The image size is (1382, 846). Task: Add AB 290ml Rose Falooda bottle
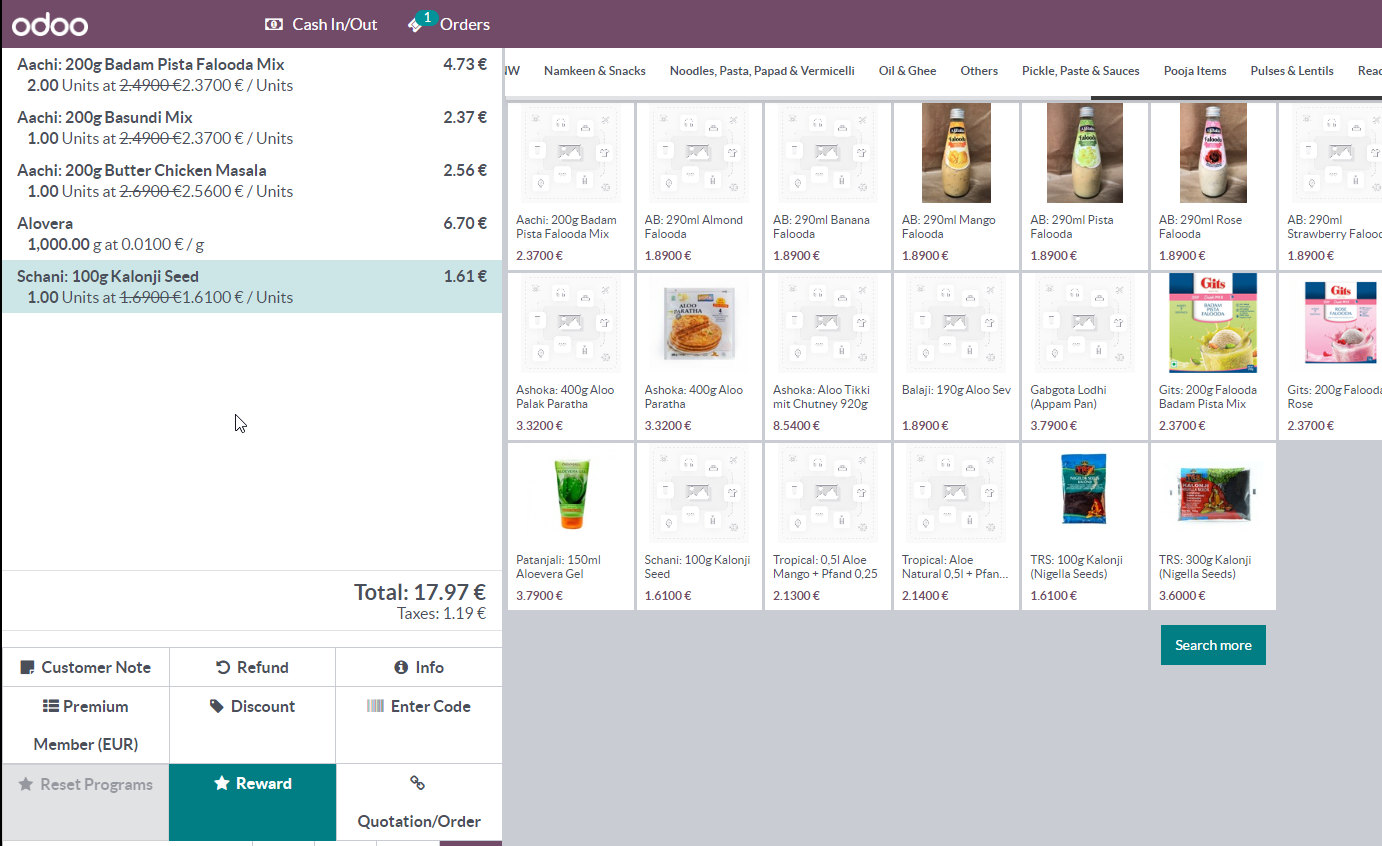1213,186
